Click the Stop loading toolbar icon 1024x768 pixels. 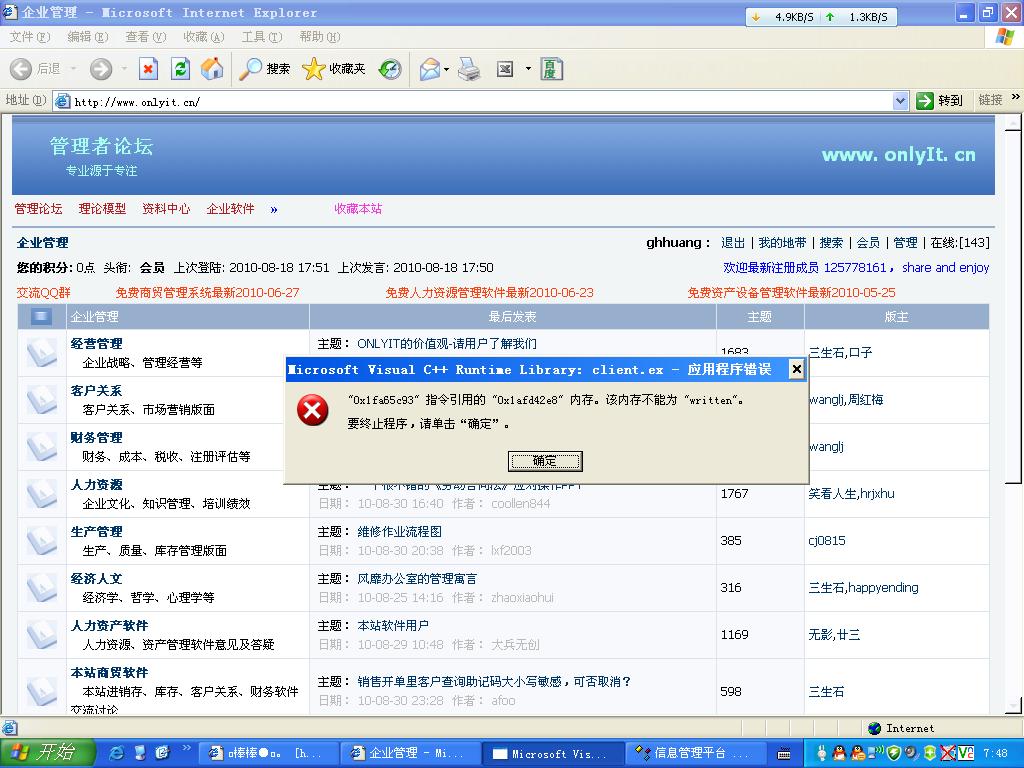point(148,68)
